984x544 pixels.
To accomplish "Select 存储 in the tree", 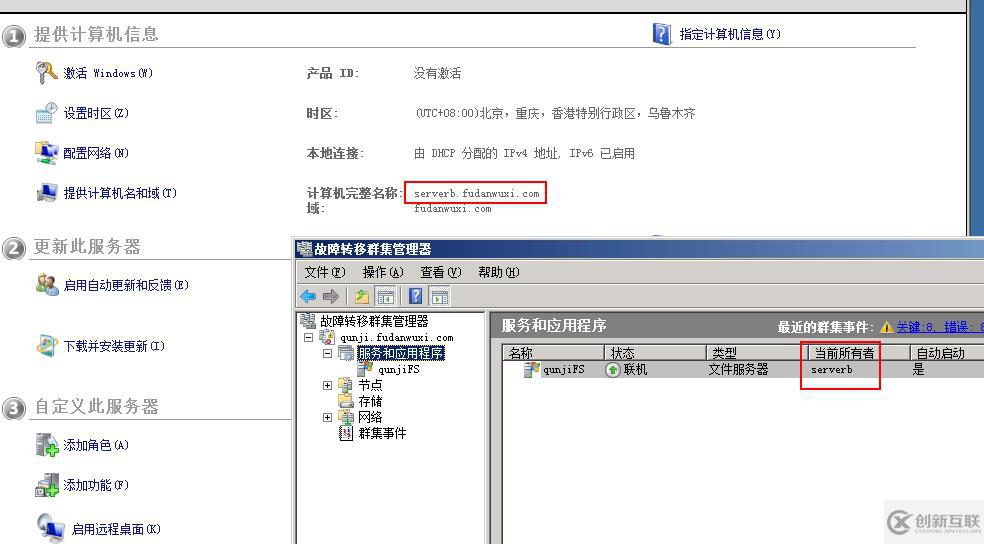I will point(370,401).
